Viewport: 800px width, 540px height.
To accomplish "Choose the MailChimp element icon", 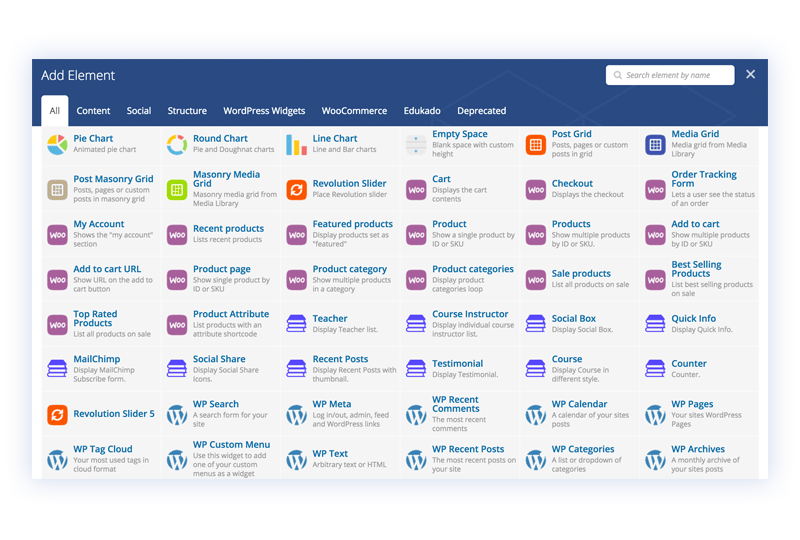I will (x=57, y=369).
